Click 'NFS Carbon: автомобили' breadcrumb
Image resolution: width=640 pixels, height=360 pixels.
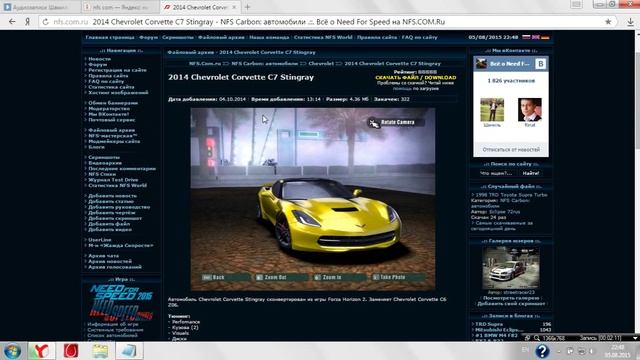pyautogui.click(x=265, y=64)
